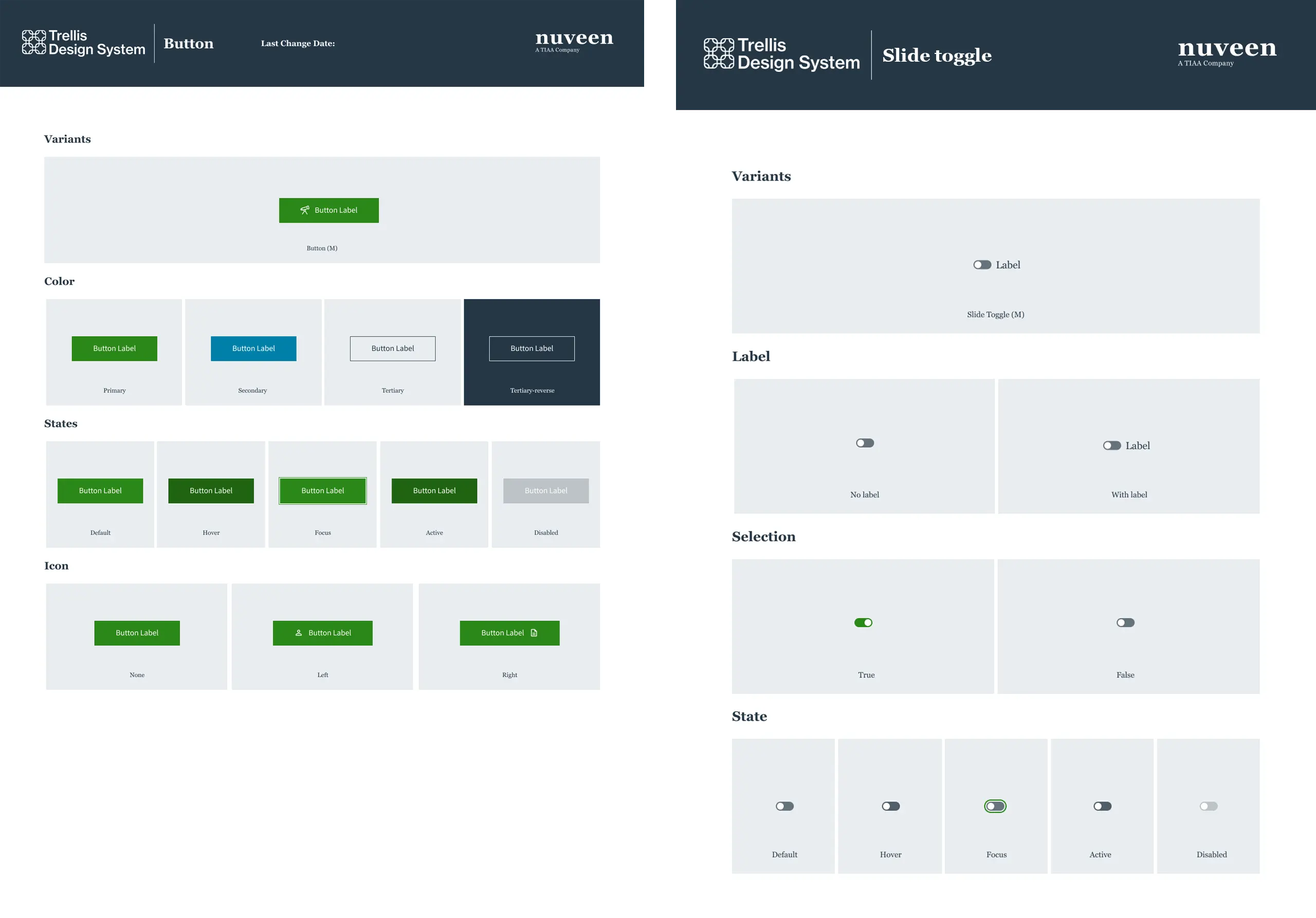Screen dimensions: 1316x918
Task: Switch the Slide Toggle (M) variant with Label
Action: pos(982,265)
